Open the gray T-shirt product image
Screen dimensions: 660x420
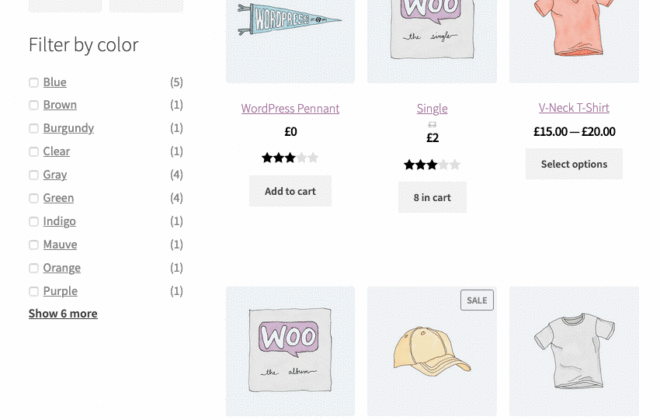point(574,351)
